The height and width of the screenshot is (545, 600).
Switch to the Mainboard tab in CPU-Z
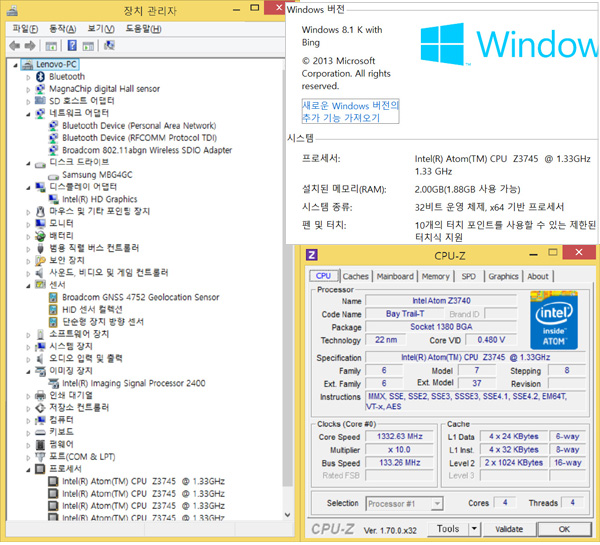[x=394, y=276]
